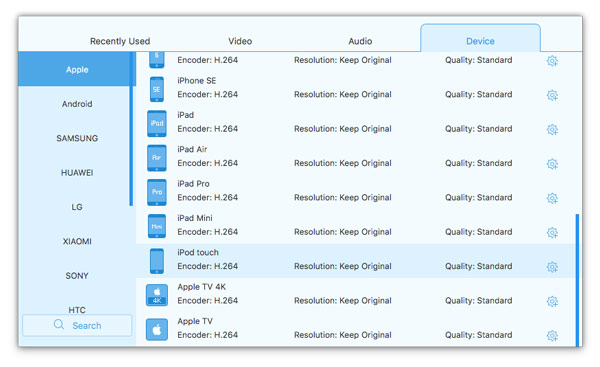Screen dimensions: 600x367
Task: Click Quality: Standard for iPhone SE
Action: [478, 94]
